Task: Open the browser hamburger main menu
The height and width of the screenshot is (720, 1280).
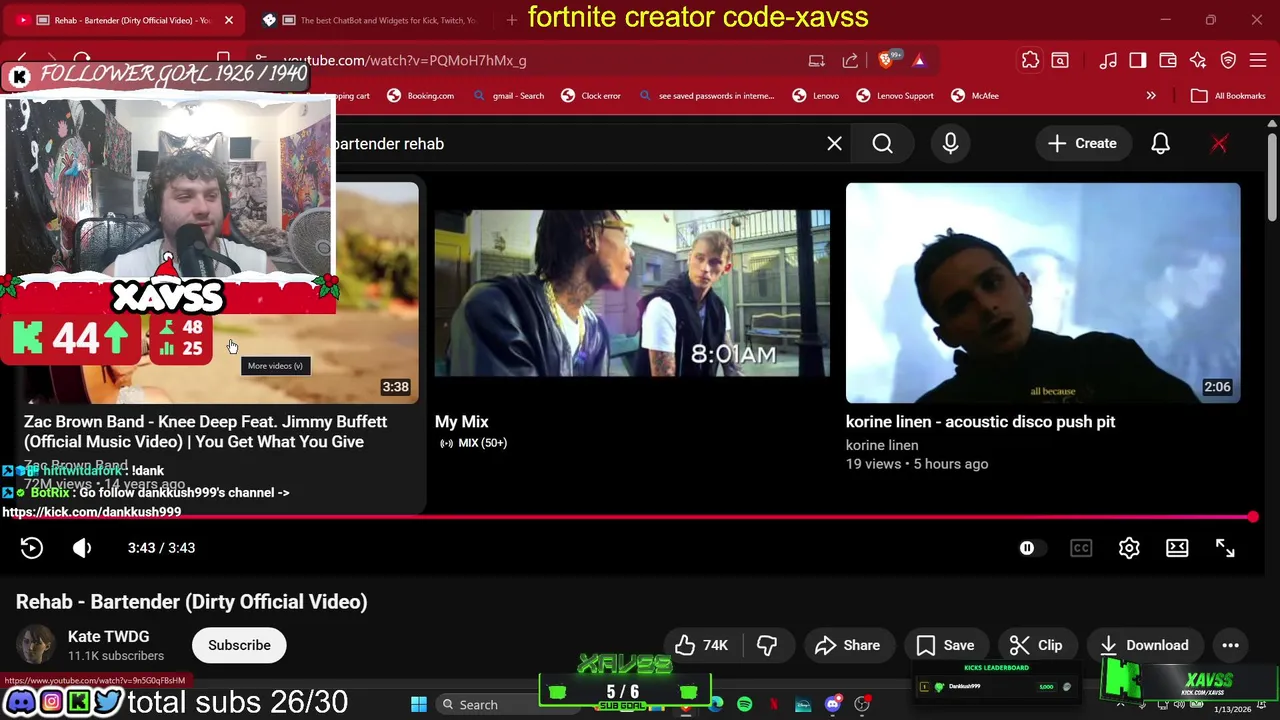Action: (1258, 61)
